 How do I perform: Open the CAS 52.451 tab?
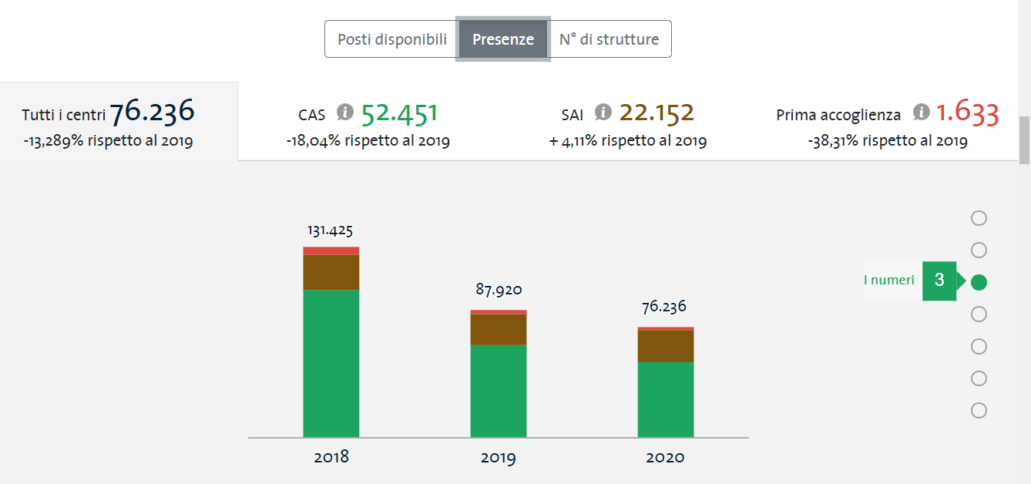367,122
